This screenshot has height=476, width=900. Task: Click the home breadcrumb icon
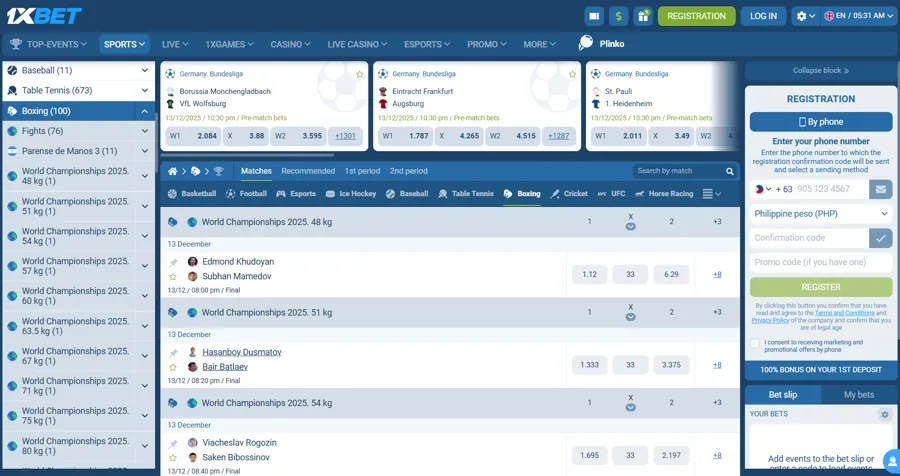coord(172,171)
